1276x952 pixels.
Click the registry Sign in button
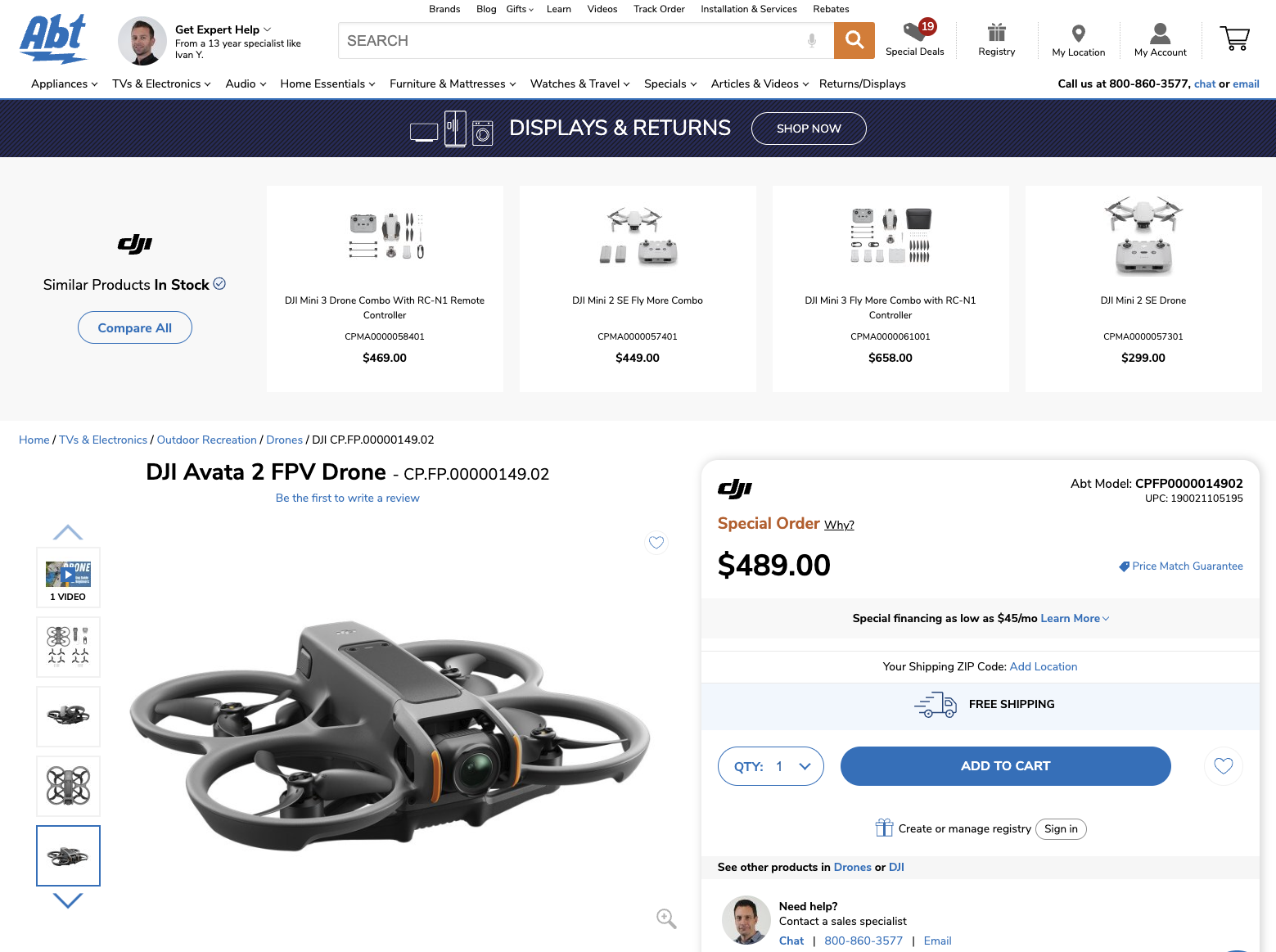point(1061,828)
